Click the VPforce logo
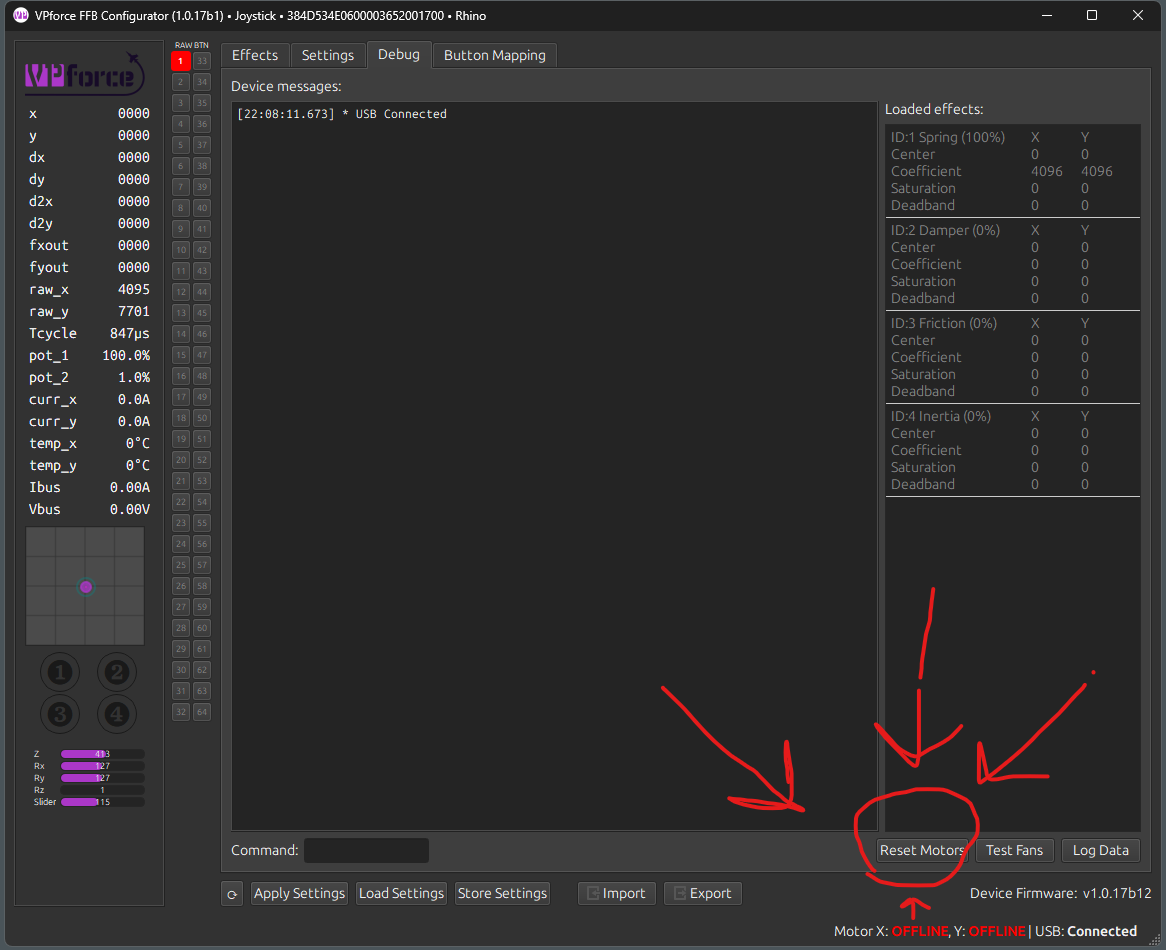Image resolution: width=1166 pixels, height=950 pixels. [84, 74]
